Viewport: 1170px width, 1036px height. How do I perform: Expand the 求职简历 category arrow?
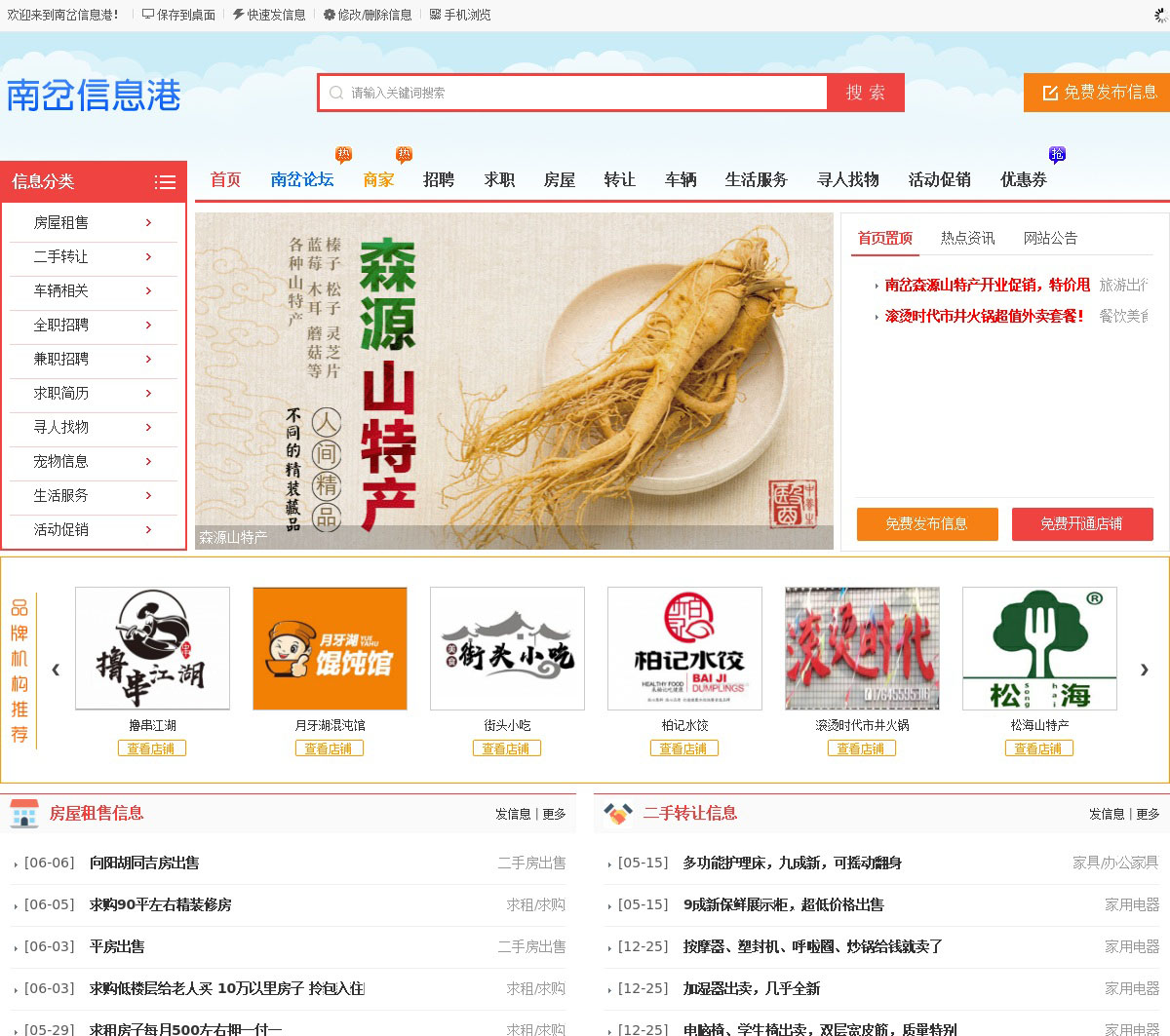pos(148,394)
